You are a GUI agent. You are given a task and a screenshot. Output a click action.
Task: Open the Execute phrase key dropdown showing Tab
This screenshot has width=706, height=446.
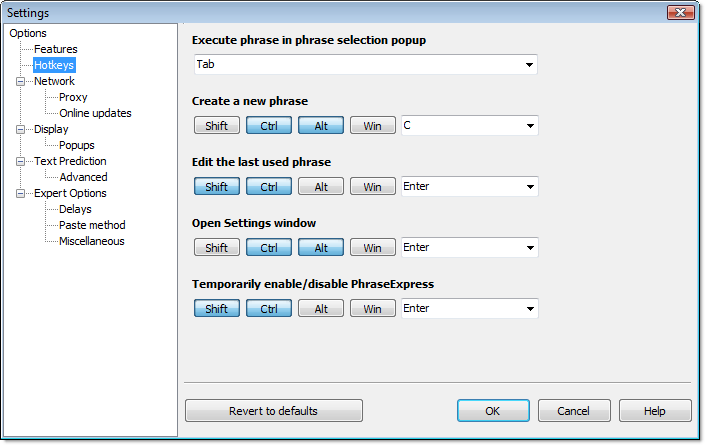click(366, 64)
